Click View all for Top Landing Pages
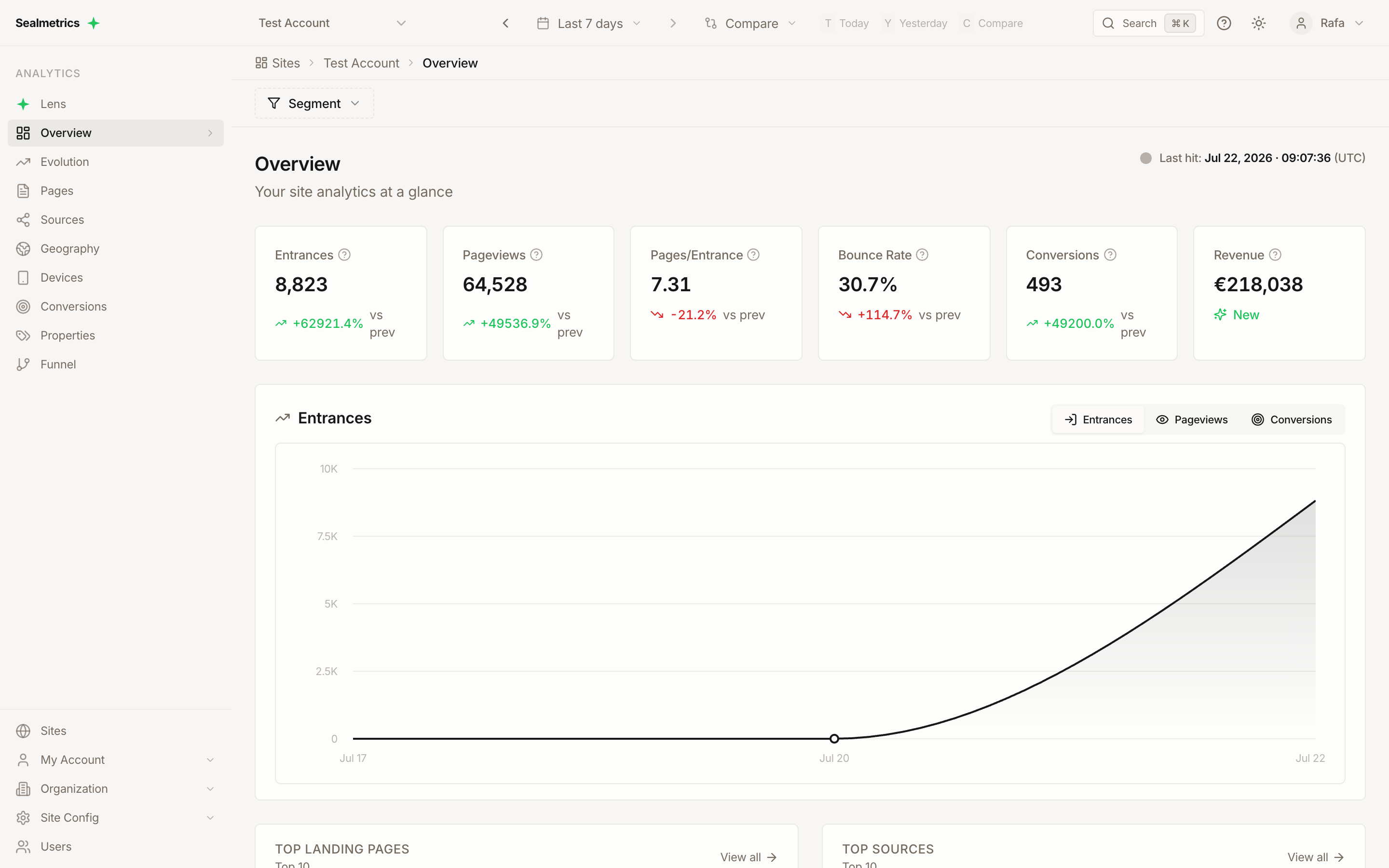Viewport: 1389px width, 868px height. [749, 857]
